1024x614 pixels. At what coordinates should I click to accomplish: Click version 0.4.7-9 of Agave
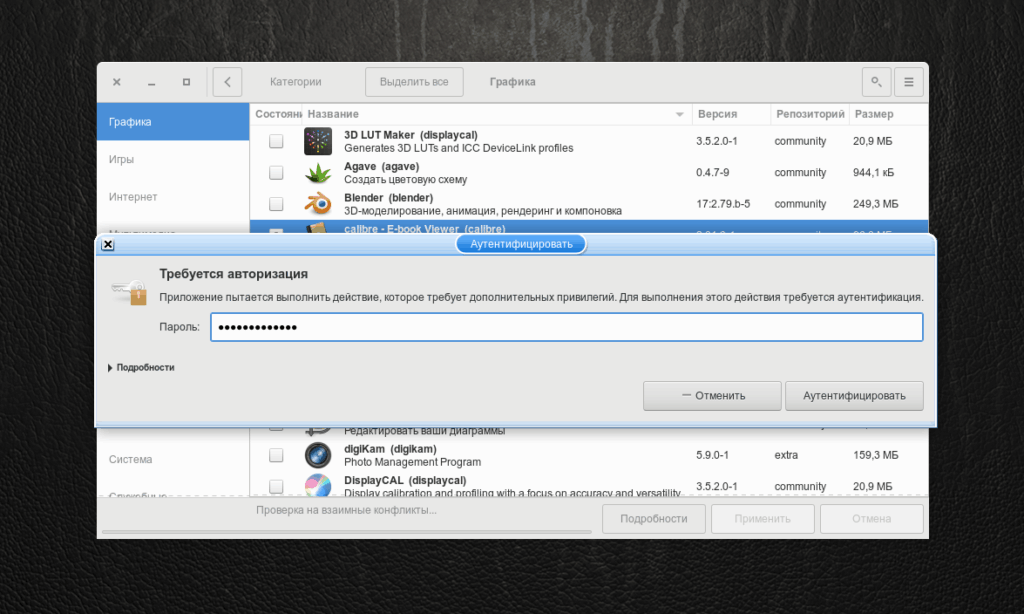click(x=712, y=172)
